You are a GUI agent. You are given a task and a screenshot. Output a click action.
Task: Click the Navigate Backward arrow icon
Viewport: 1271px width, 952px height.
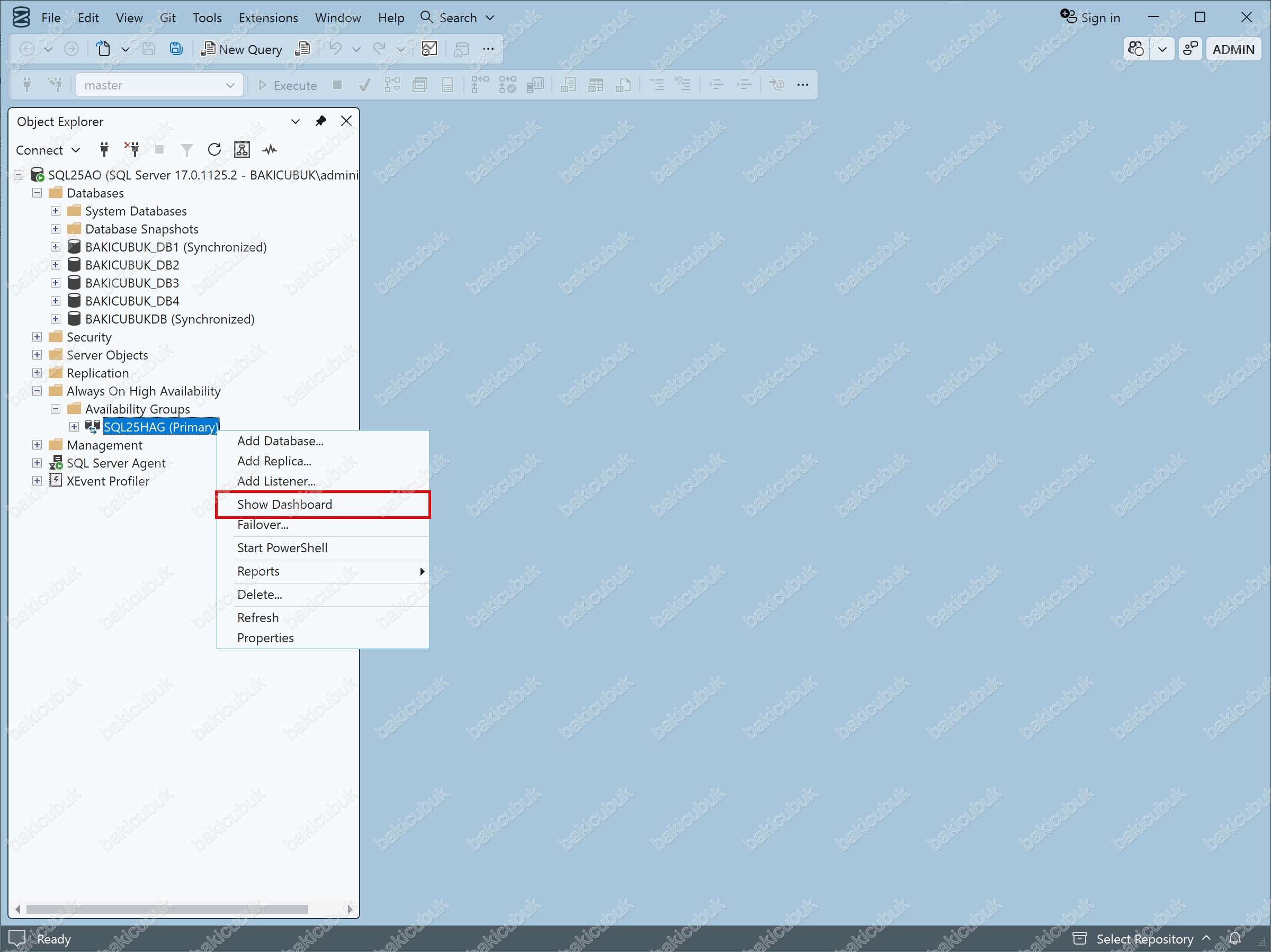[x=27, y=49]
